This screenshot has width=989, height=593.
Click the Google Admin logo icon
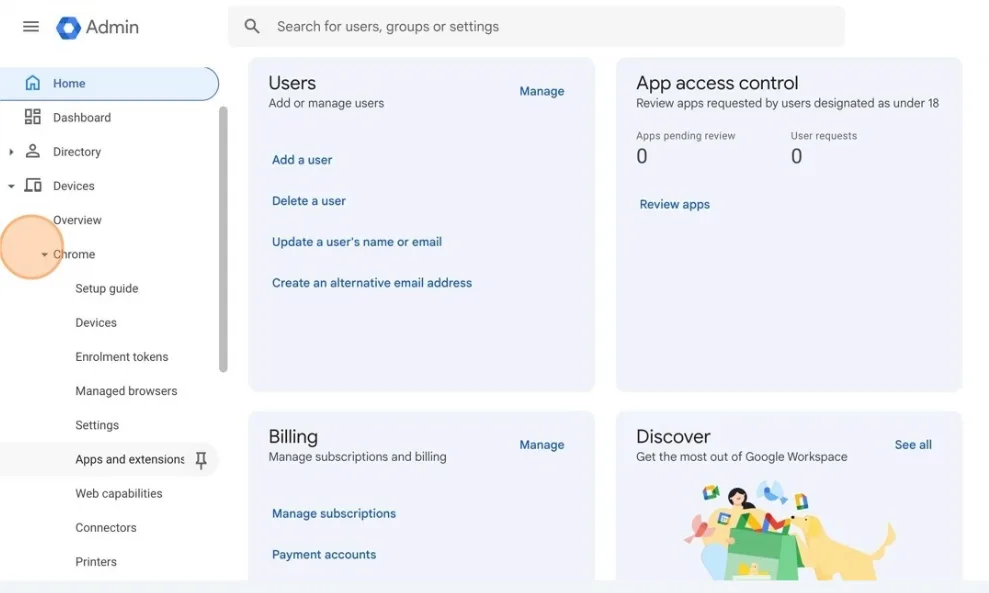[x=68, y=27]
